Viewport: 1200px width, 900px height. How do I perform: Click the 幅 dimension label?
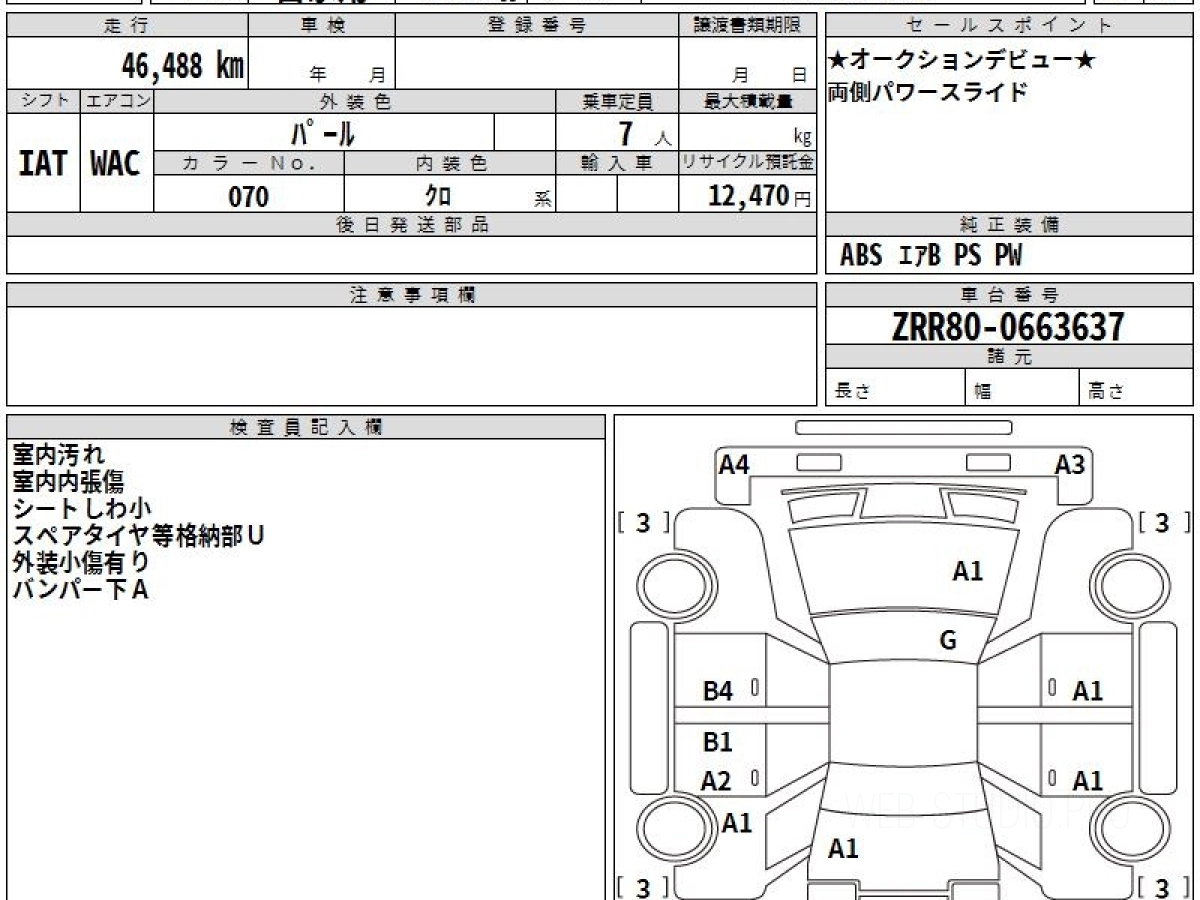tap(983, 392)
